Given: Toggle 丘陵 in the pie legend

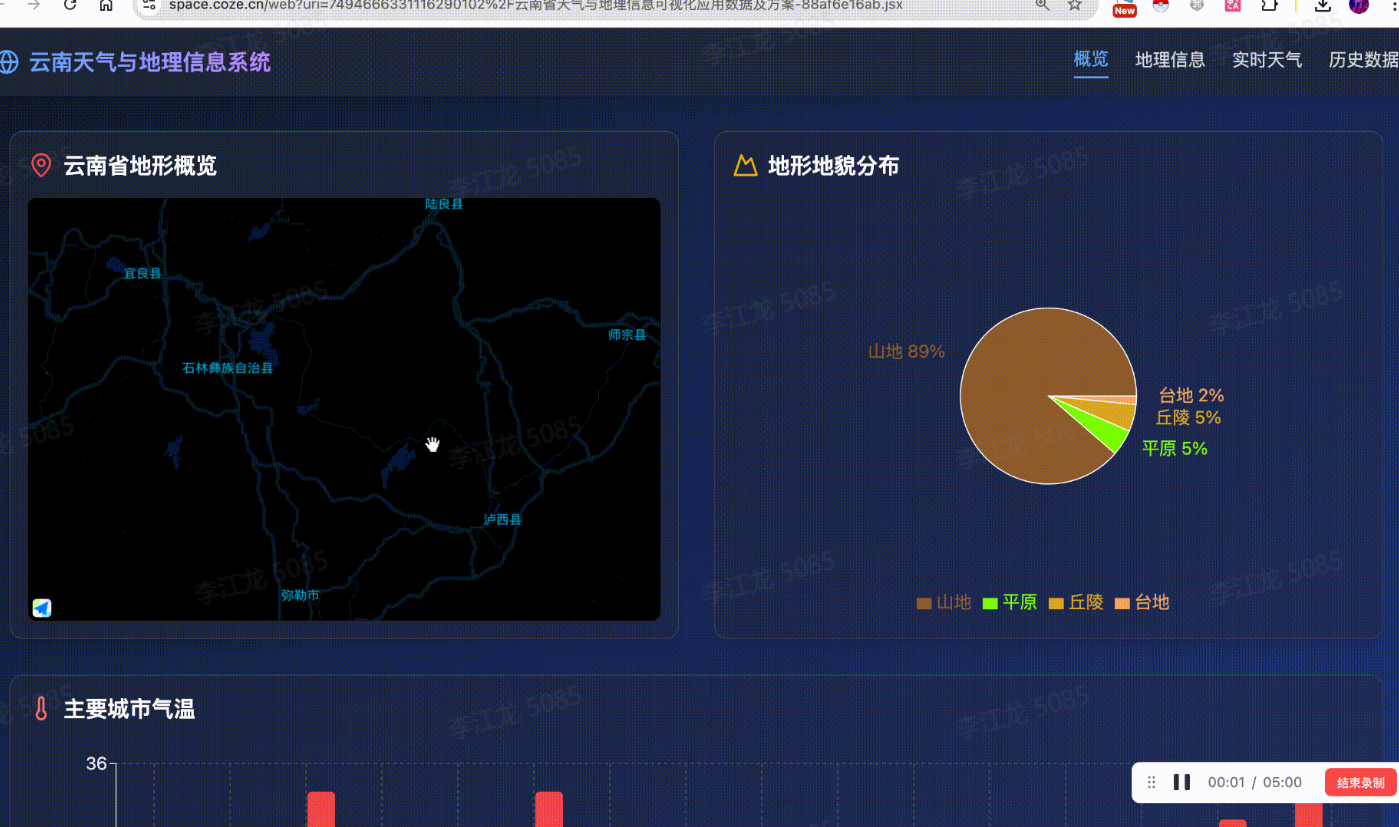Looking at the screenshot, I should (x=1076, y=602).
